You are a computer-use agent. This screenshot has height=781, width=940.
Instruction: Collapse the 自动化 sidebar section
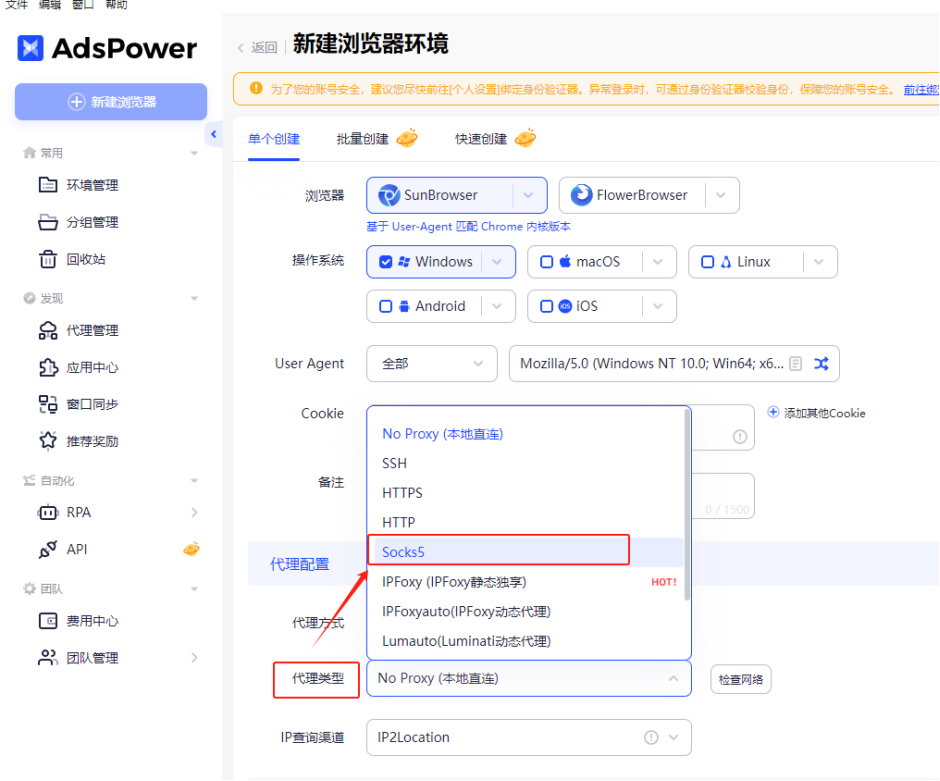pyautogui.click(x=194, y=481)
